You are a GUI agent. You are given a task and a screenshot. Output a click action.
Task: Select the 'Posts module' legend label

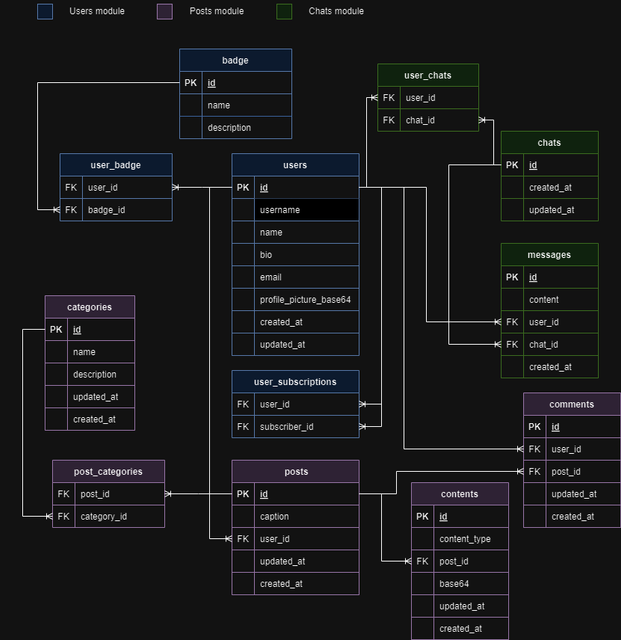click(x=216, y=11)
